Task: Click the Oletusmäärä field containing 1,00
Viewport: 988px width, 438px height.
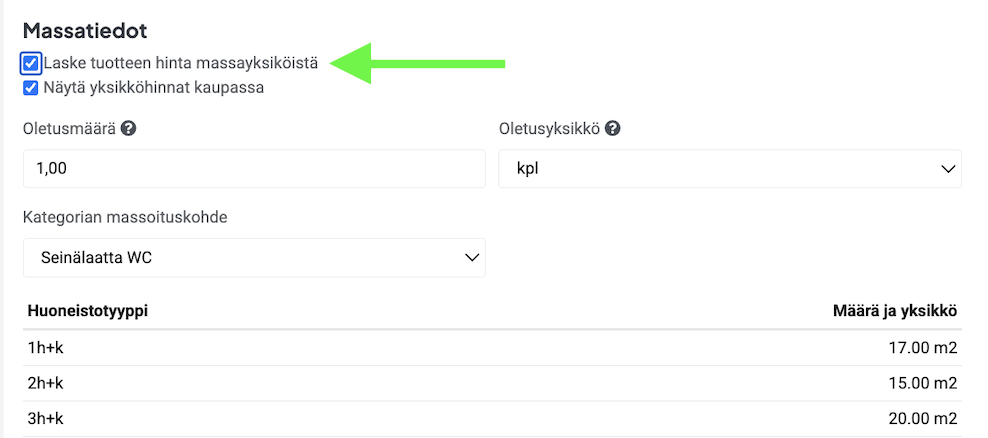Action: 254,169
